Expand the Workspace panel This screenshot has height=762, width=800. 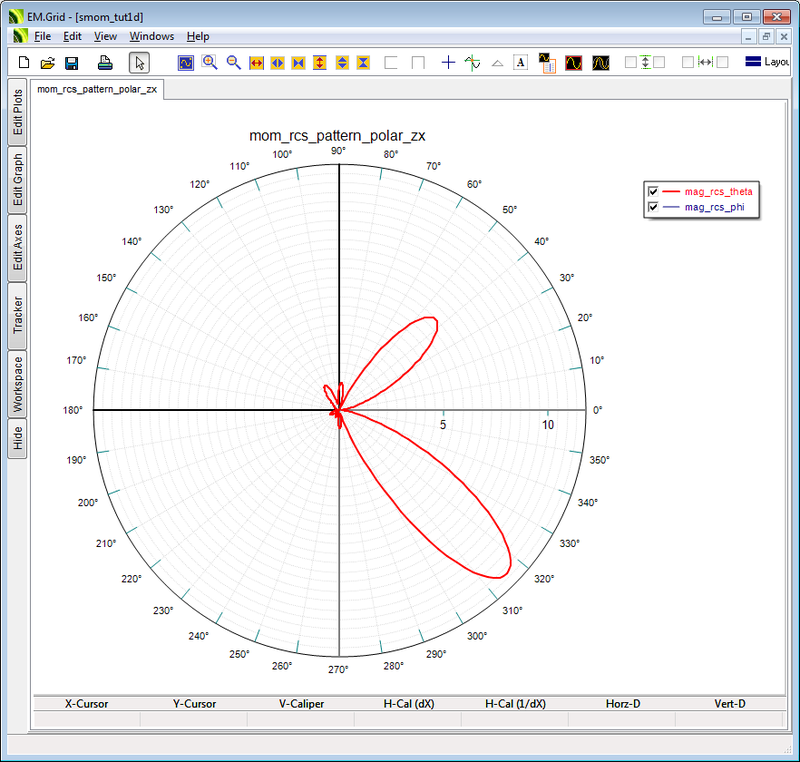click(x=16, y=384)
